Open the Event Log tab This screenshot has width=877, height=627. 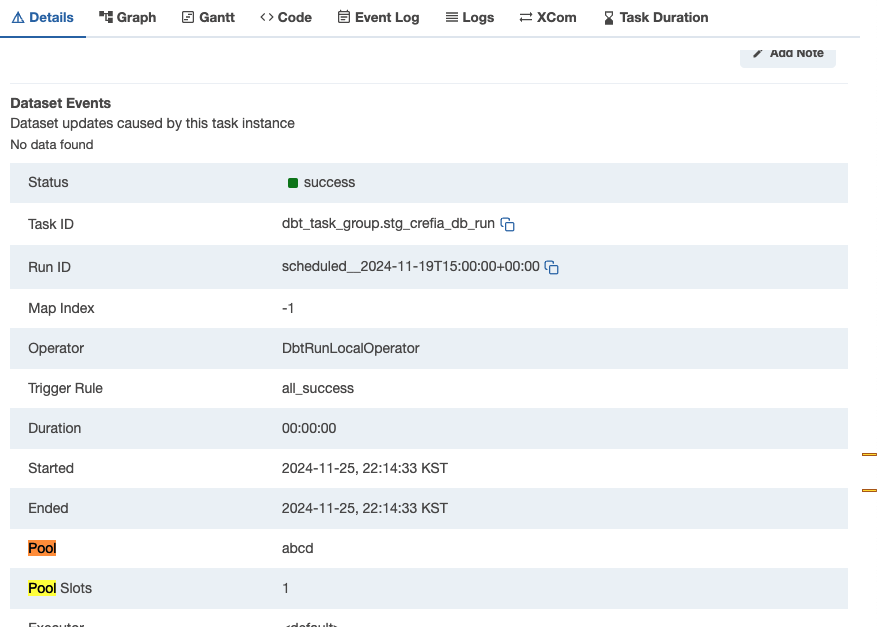(x=378, y=17)
